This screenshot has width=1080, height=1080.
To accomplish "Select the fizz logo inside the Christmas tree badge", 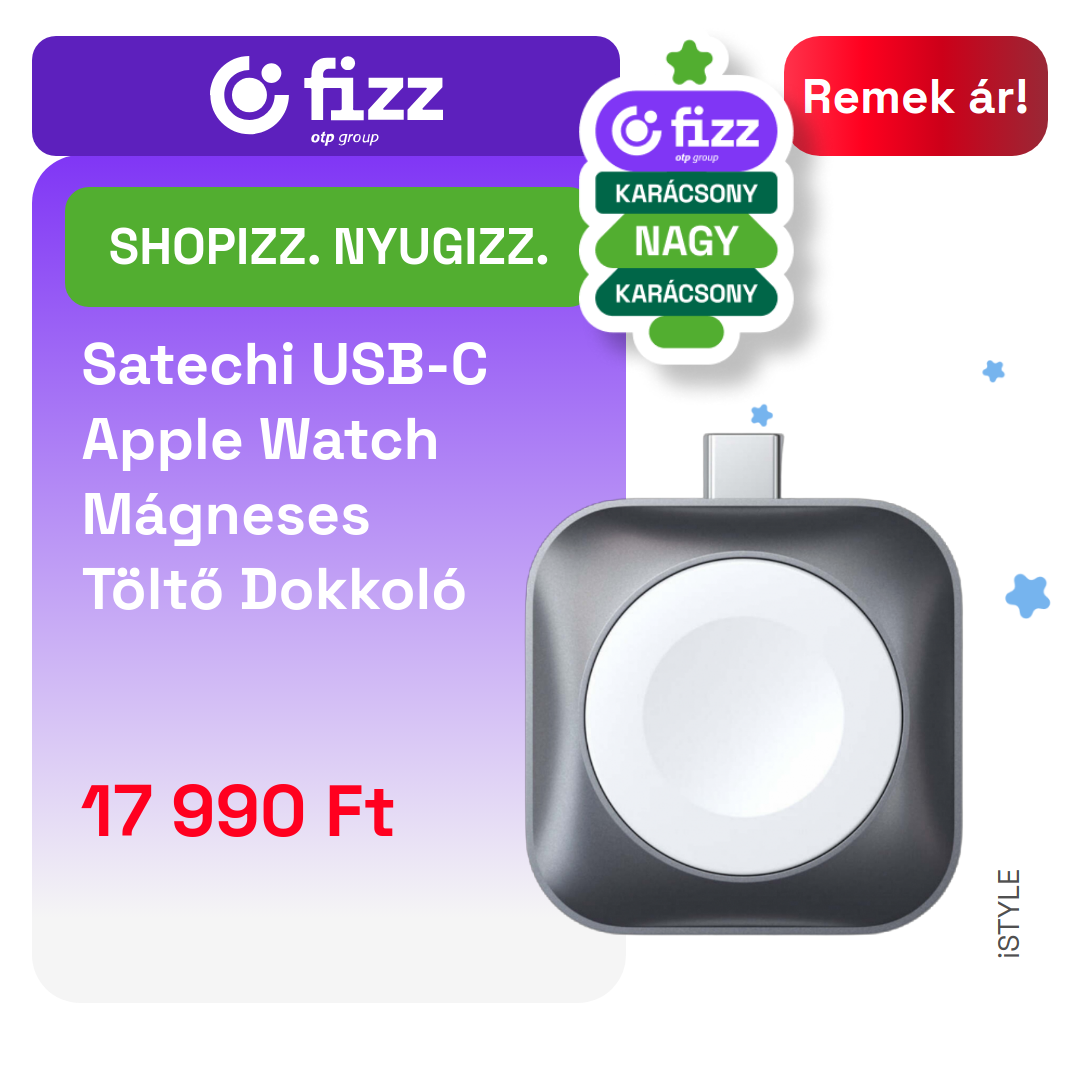I will (686, 131).
